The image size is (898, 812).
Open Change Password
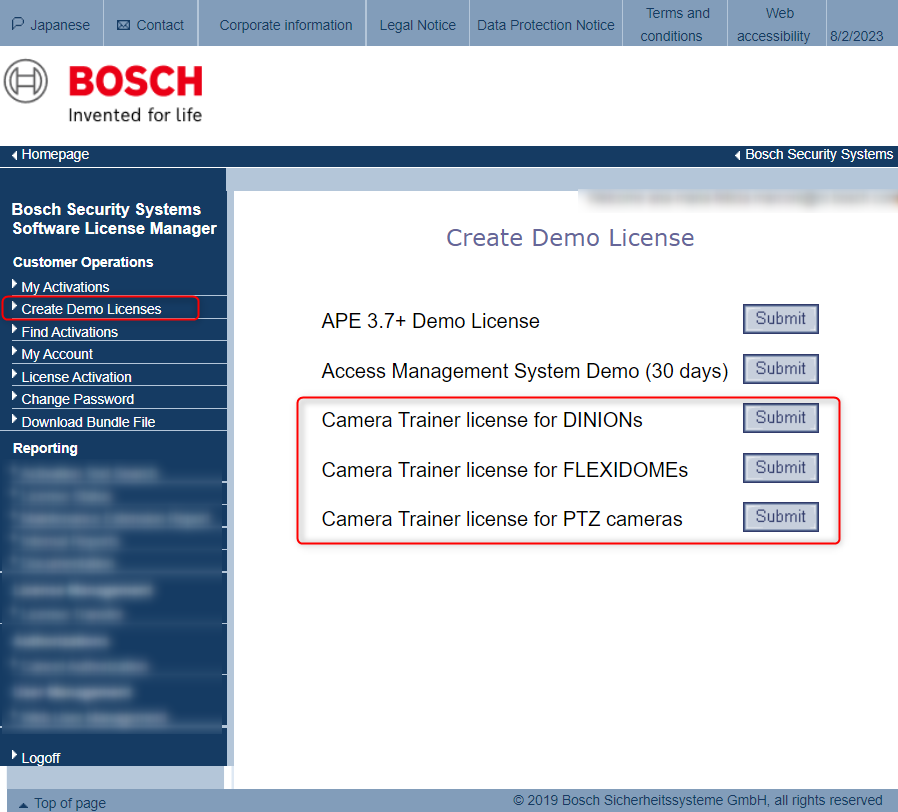(77, 399)
